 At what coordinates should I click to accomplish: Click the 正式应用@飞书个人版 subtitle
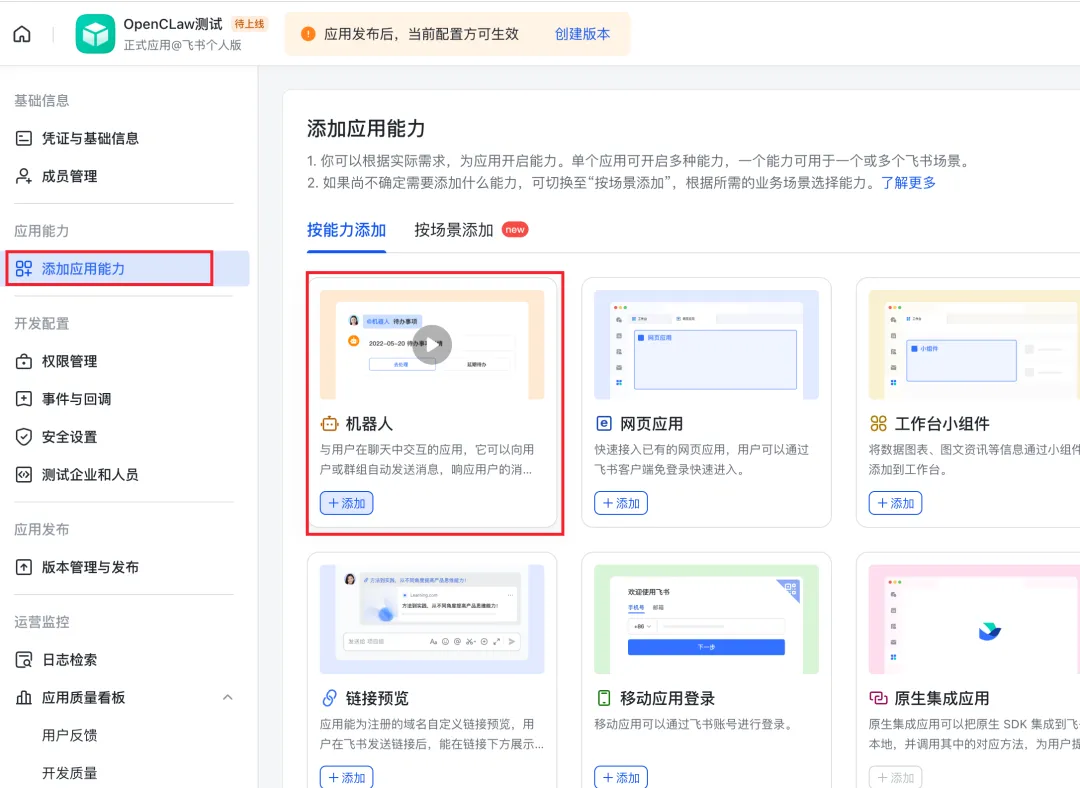[183, 45]
